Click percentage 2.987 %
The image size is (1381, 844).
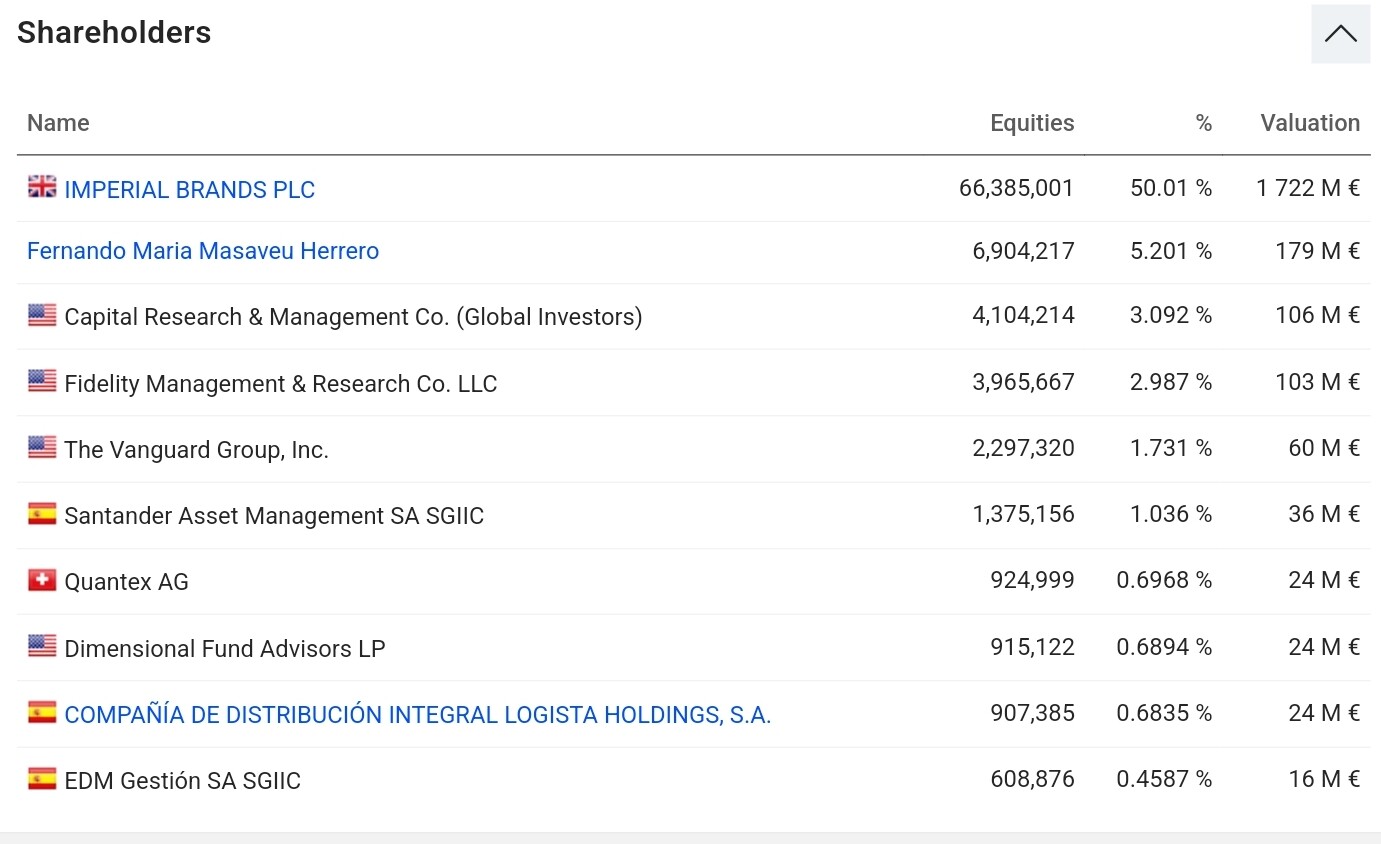coord(1171,382)
